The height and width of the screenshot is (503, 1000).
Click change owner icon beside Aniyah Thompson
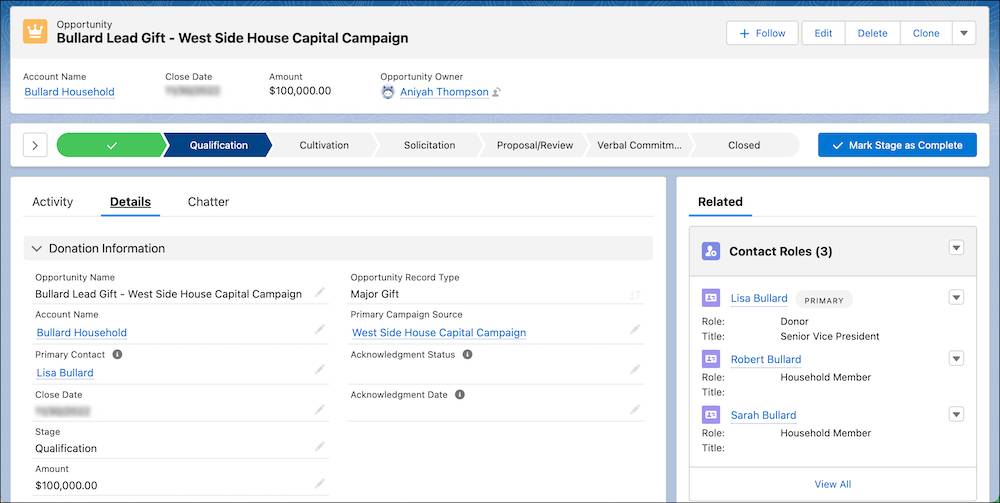(x=497, y=92)
